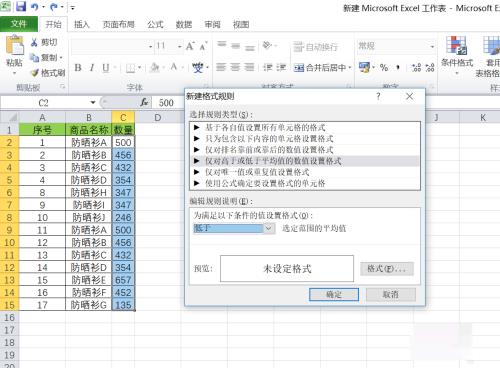
Task: Switch to the 视图 (View) tab
Action: click(x=241, y=24)
